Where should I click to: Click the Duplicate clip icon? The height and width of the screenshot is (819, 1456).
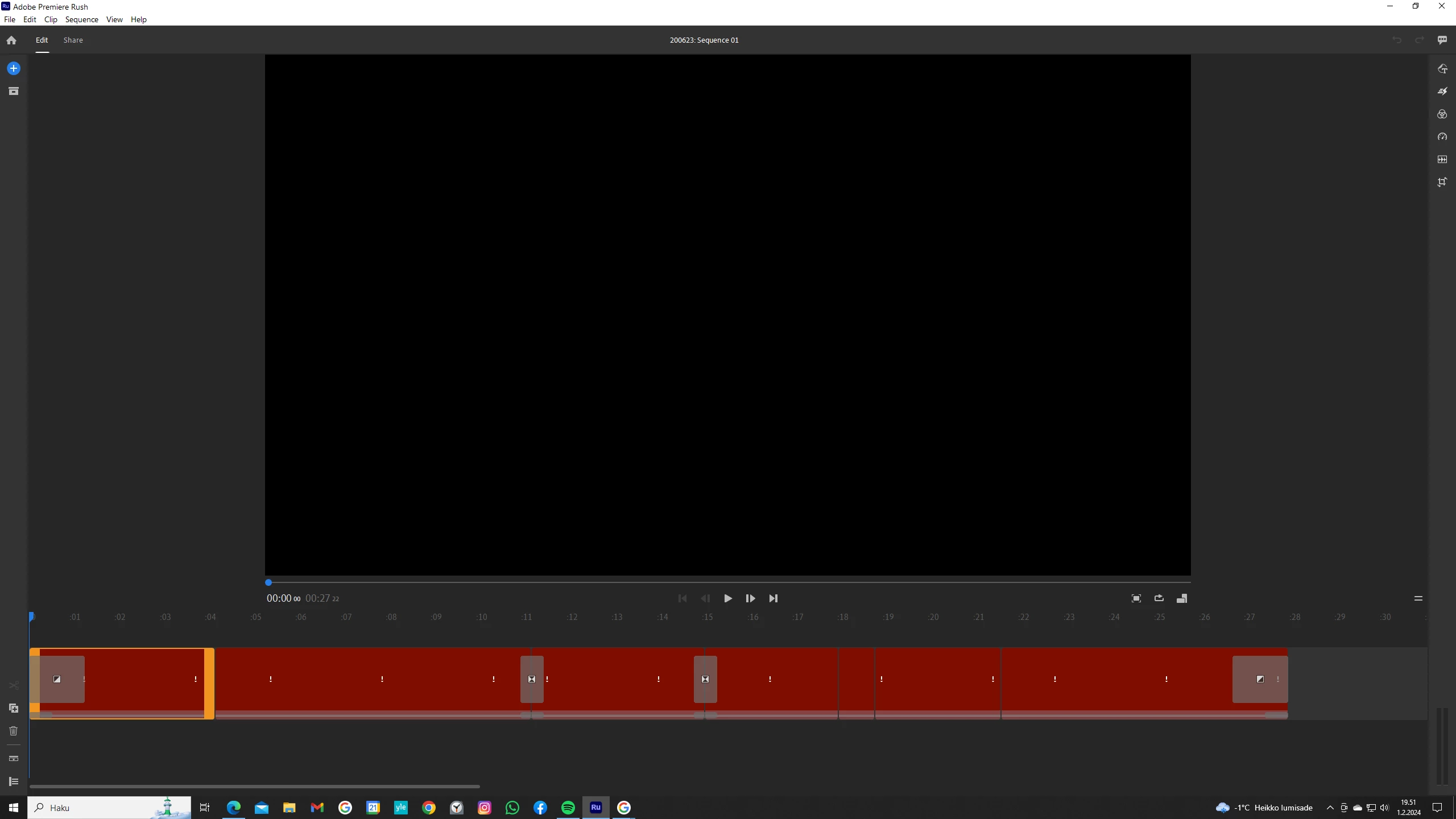point(14,708)
